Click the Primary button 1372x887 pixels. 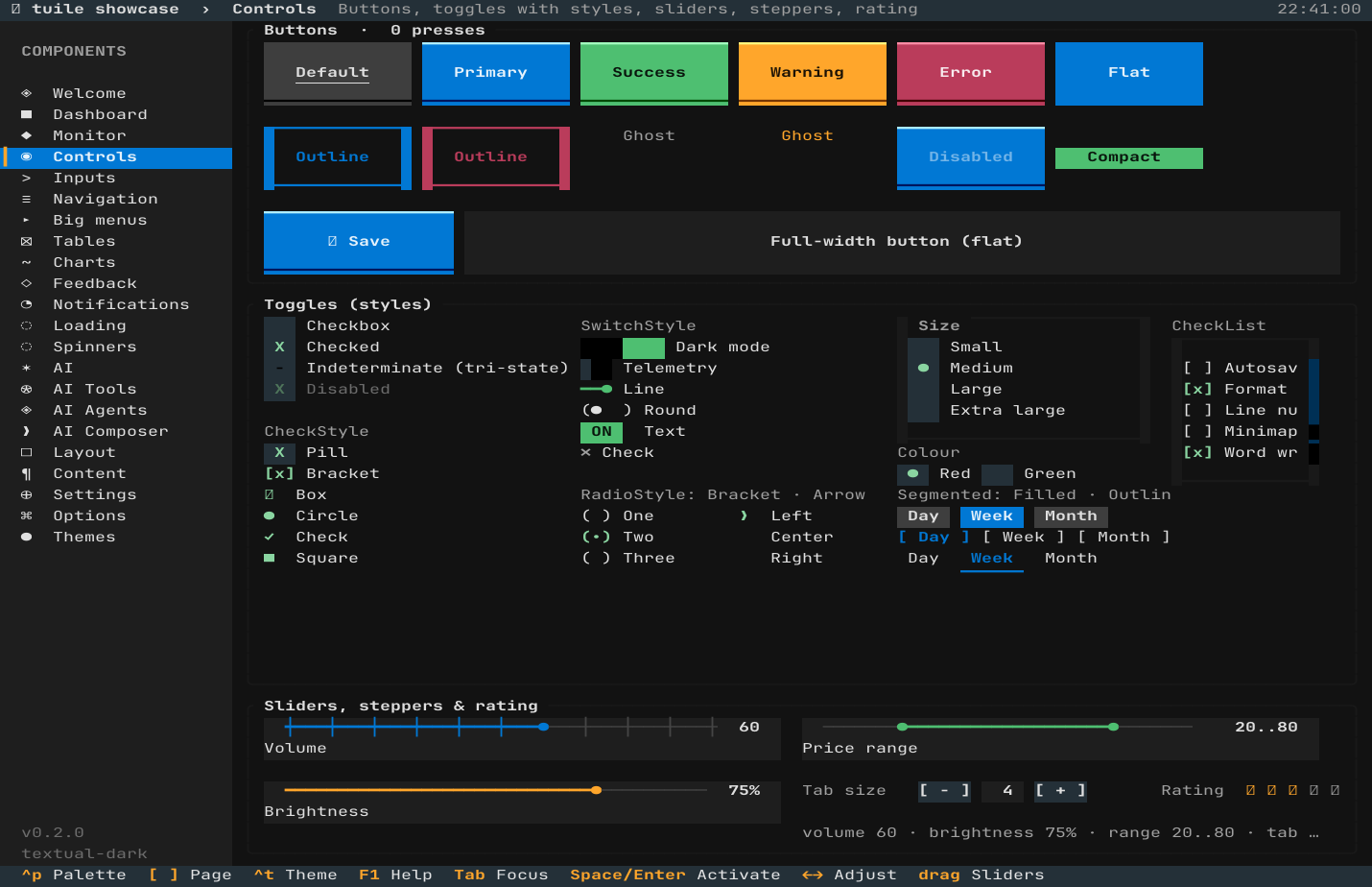496,73
